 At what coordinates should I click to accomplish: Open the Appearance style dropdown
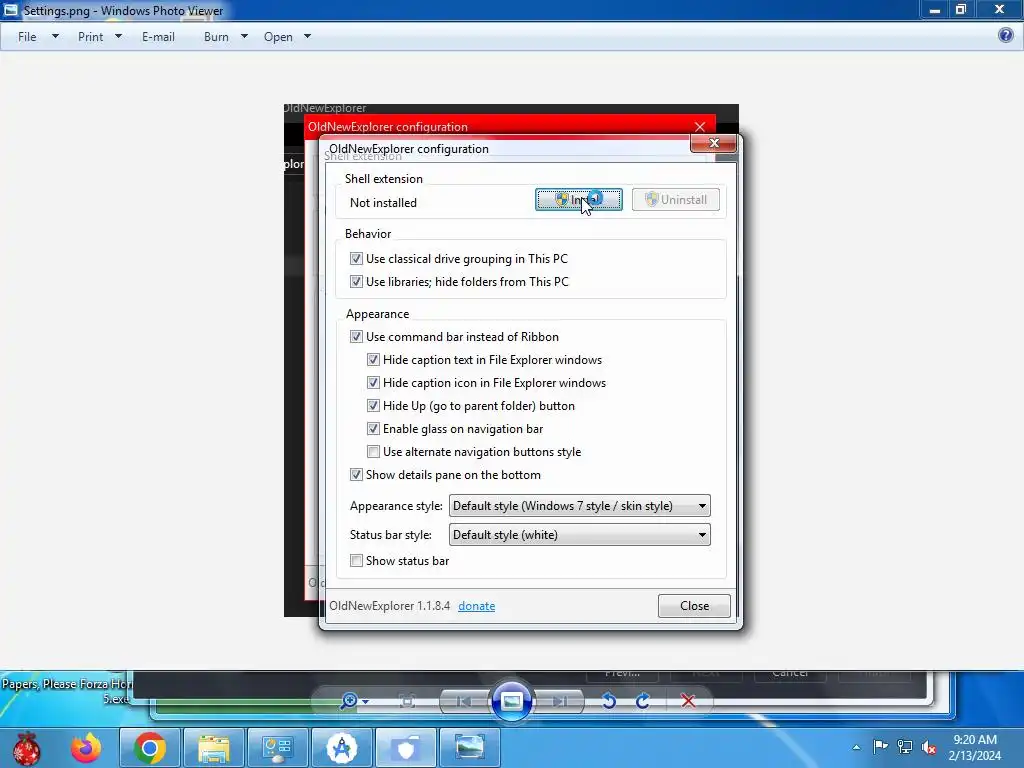point(579,506)
